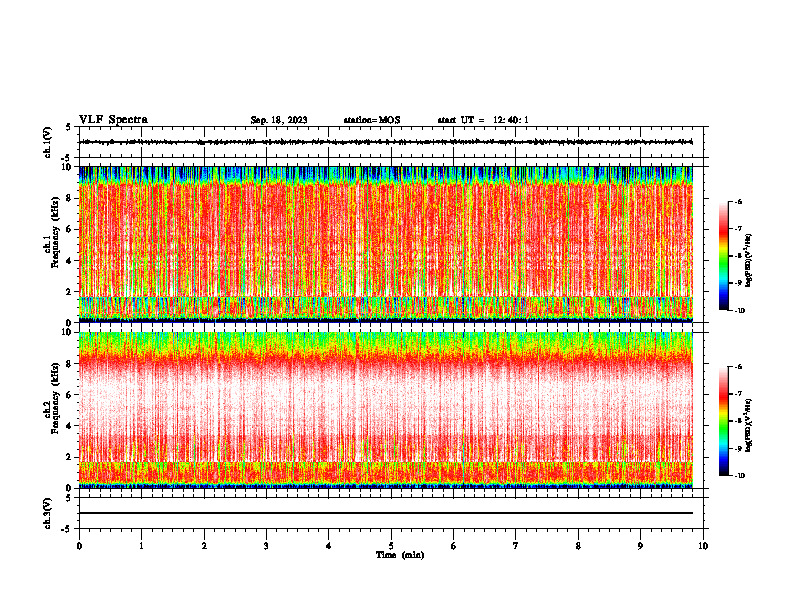Click the flat ch.3 voltage trace line
The image size is (792, 612).
click(386, 513)
